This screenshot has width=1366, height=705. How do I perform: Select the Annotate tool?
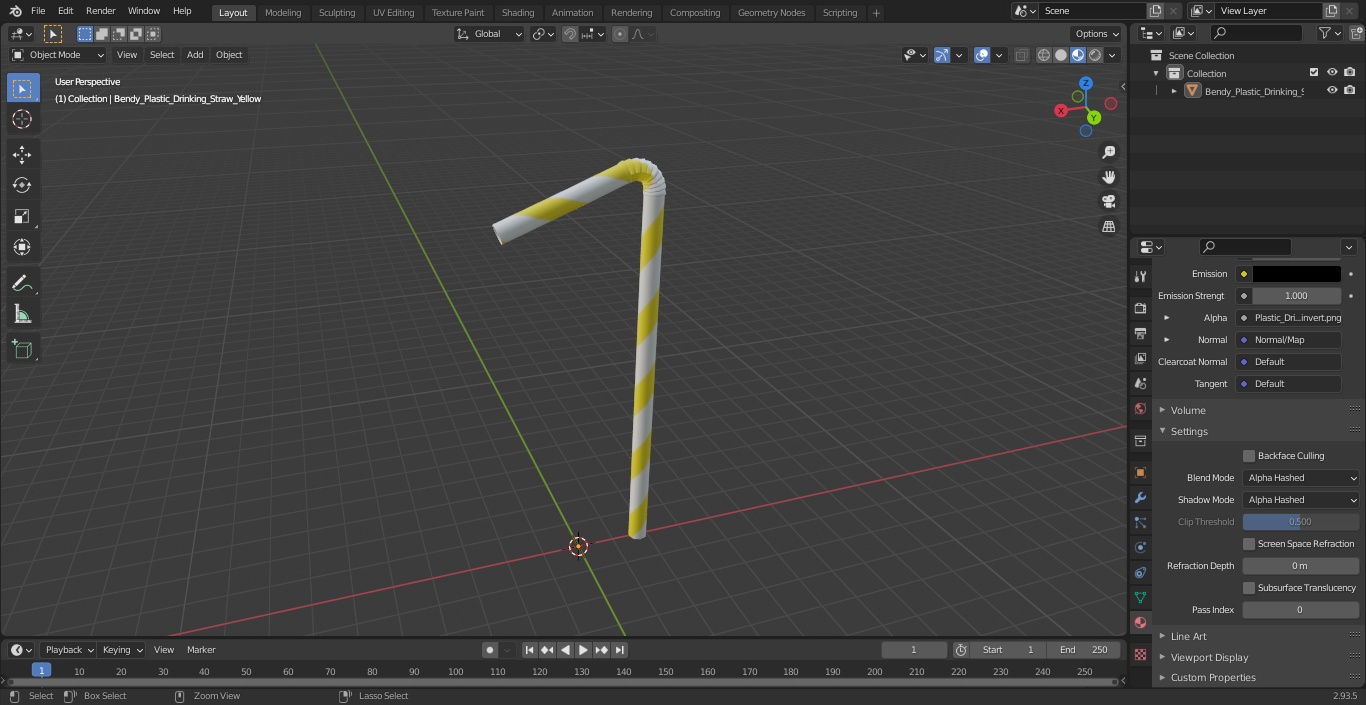(x=22, y=284)
